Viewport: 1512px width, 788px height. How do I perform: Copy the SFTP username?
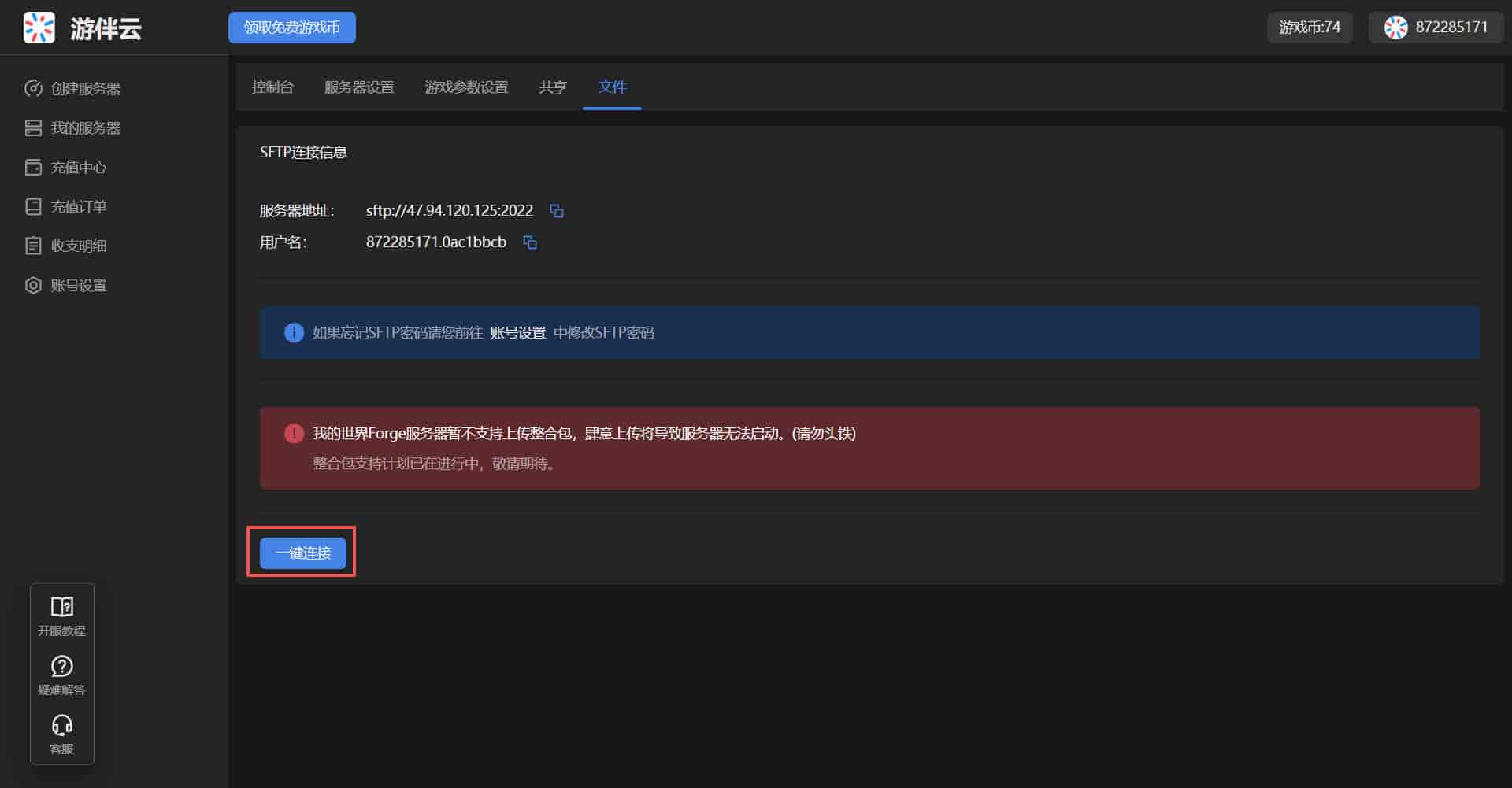coord(530,242)
